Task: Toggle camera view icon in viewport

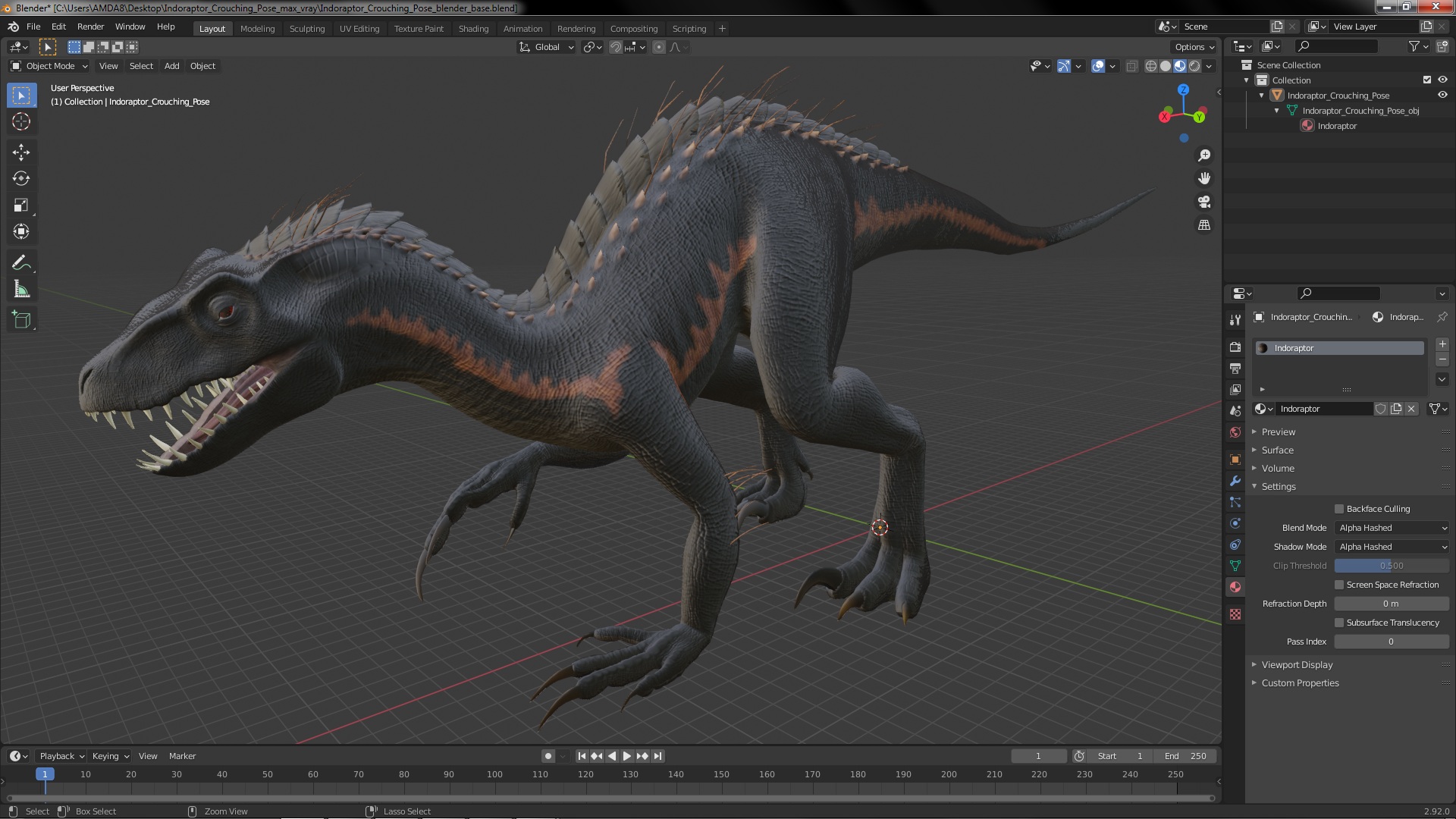Action: 1204,202
